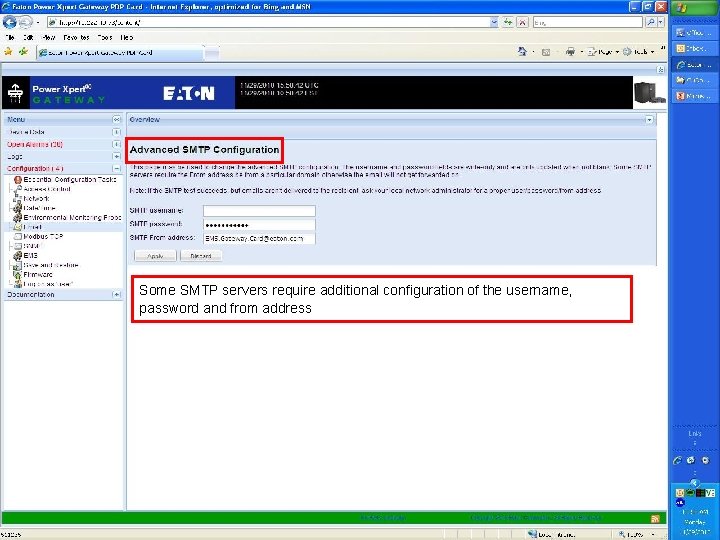Open the Tools menu in the menu bar
The height and width of the screenshot is (540, 720).
point(105,38)
